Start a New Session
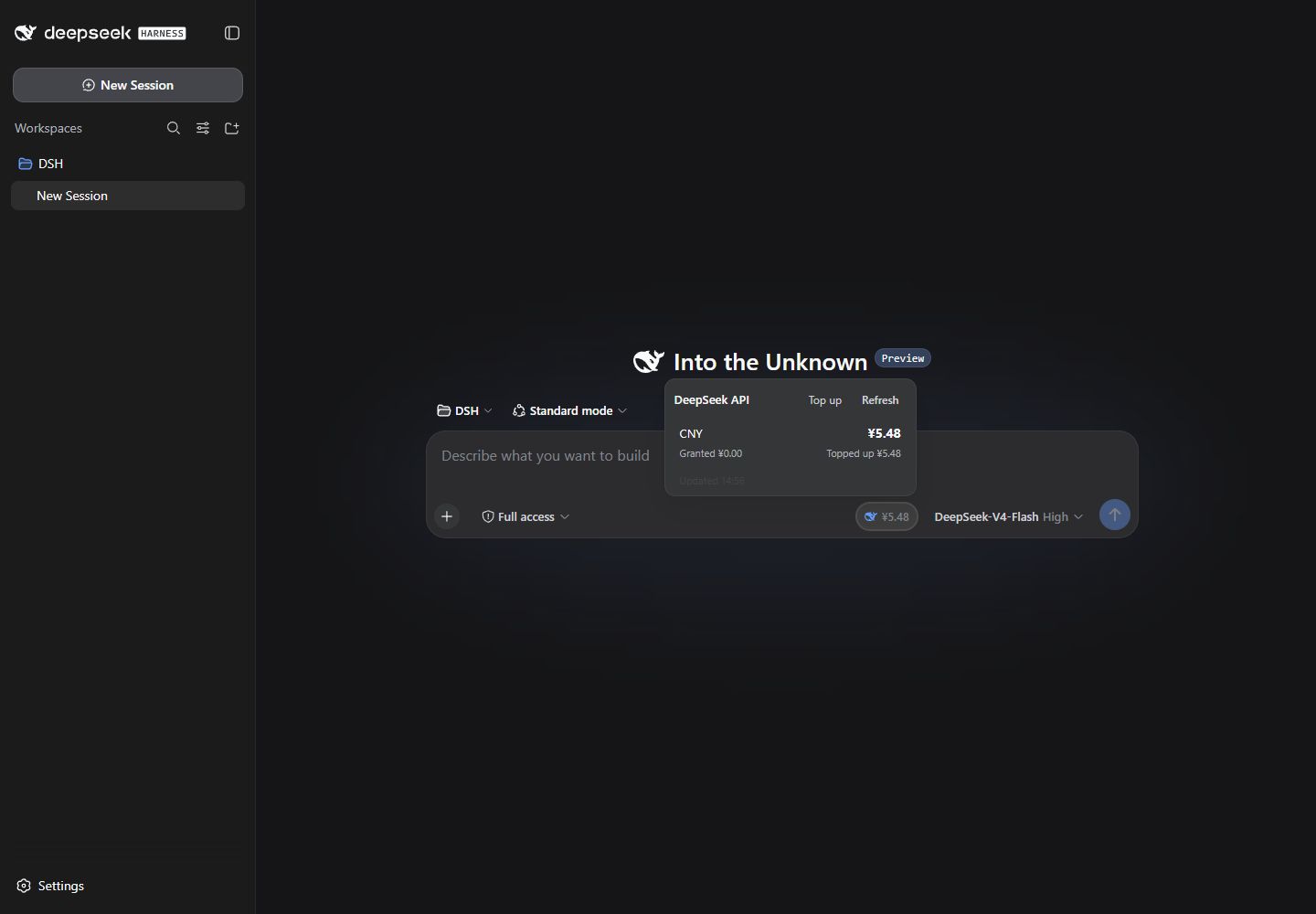Viewport: 1316px width, 914px height. click(x=128, y=85)
